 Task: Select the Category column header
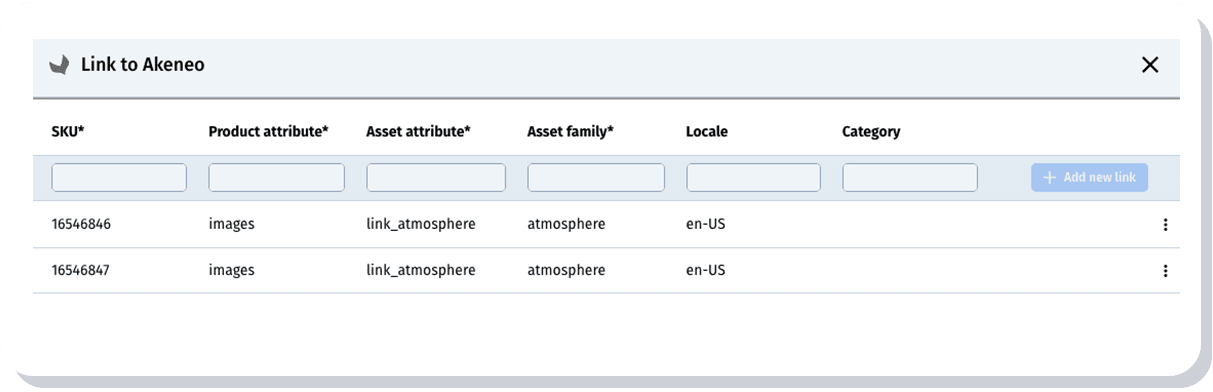tap(871, 132)
